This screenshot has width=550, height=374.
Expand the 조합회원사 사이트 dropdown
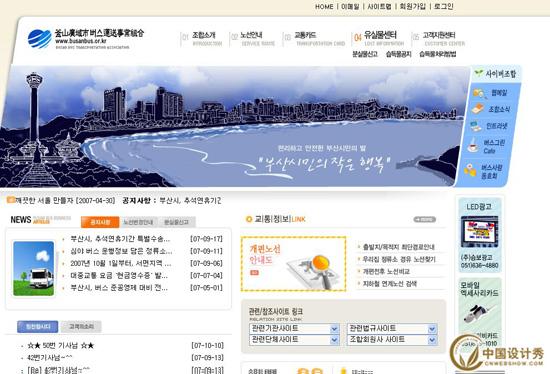pos(392,340)
